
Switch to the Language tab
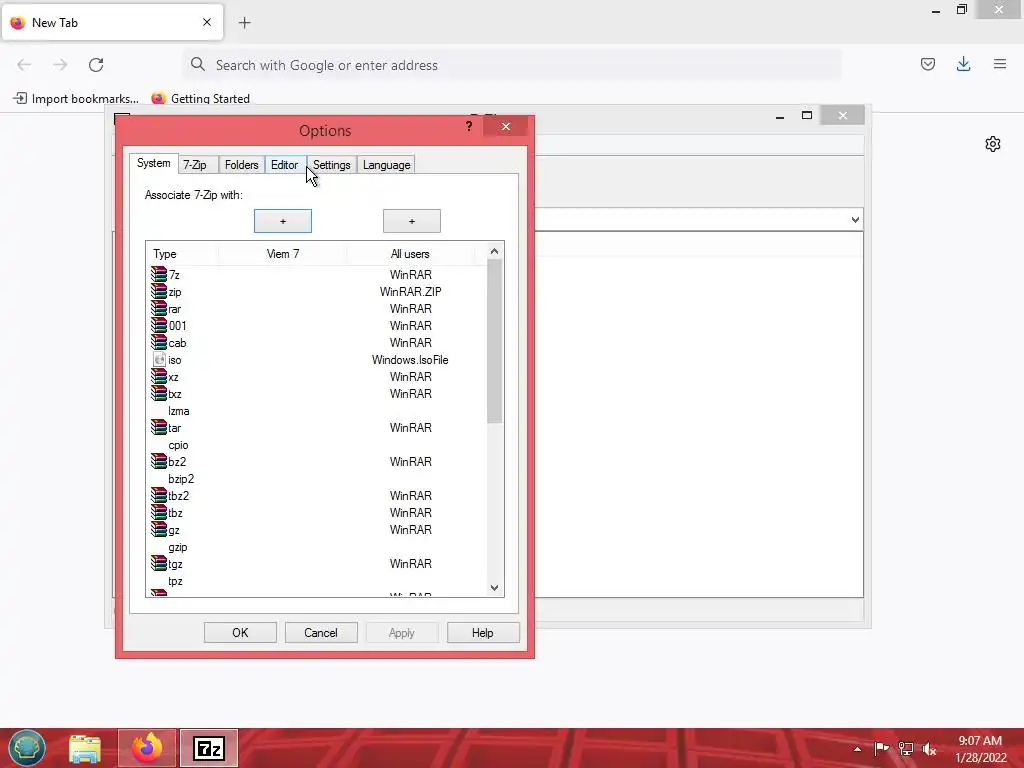[387, 165]
